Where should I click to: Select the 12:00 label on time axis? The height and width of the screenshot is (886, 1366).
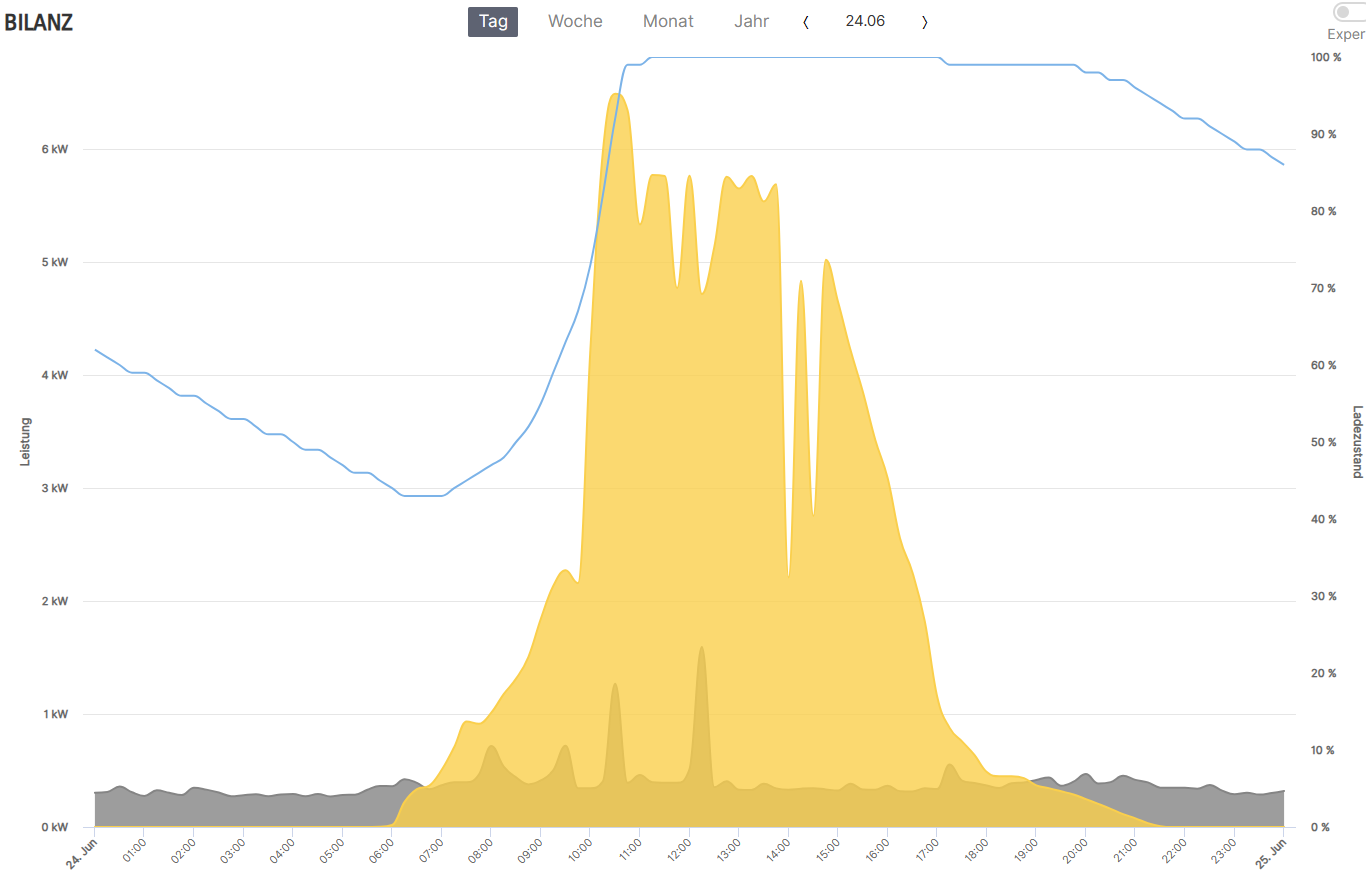tap(678, 847)
